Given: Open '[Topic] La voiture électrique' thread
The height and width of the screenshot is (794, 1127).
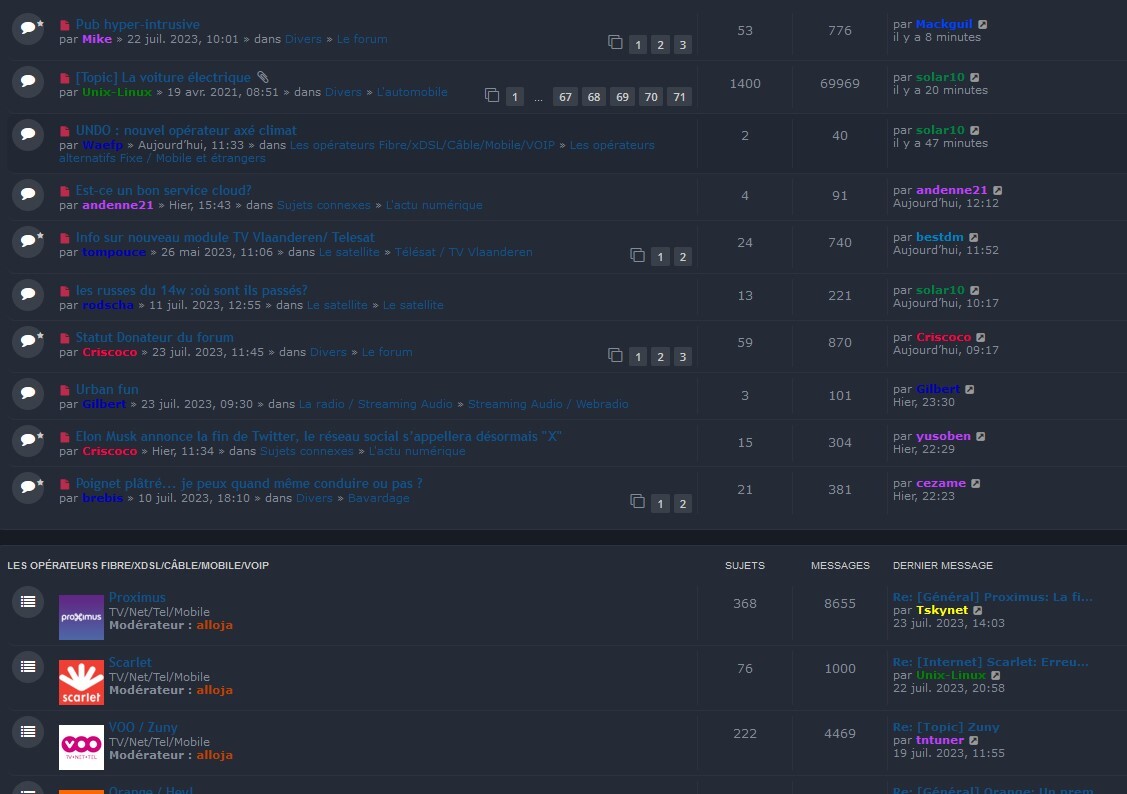Looking at the screenshot, I should pyautogui.click(x=163, y=78).
